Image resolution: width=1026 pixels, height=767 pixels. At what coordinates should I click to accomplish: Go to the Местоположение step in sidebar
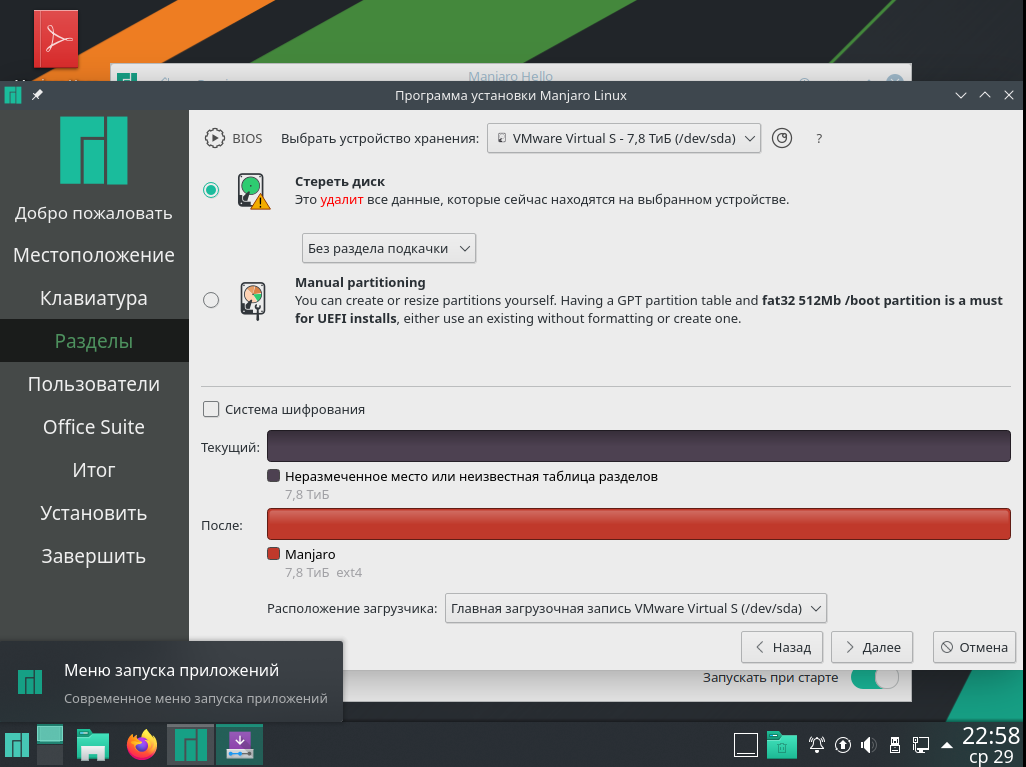tap(94, 255)
